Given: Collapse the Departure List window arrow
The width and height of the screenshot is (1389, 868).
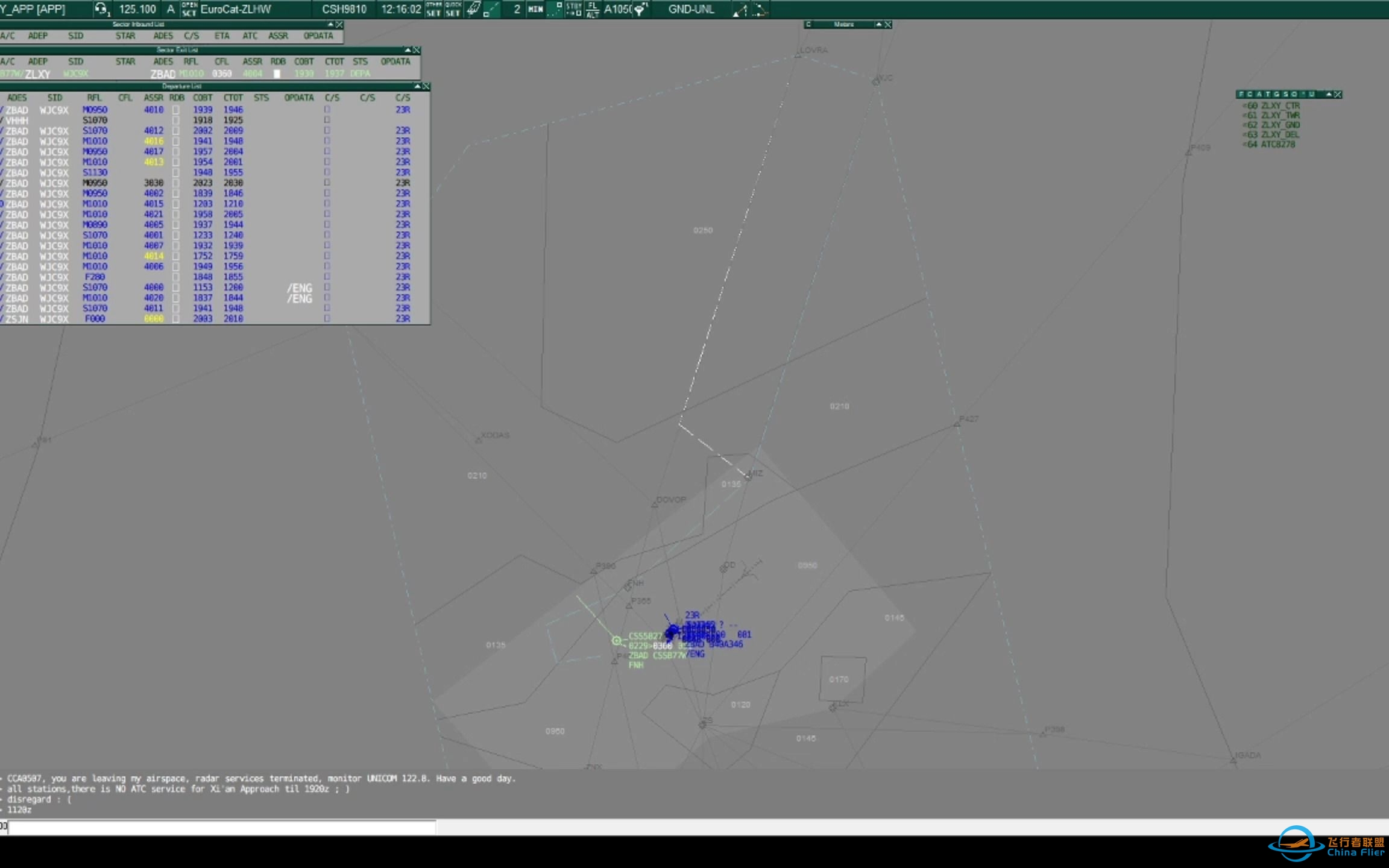Looking at the screenshot, I should point(417,86).
